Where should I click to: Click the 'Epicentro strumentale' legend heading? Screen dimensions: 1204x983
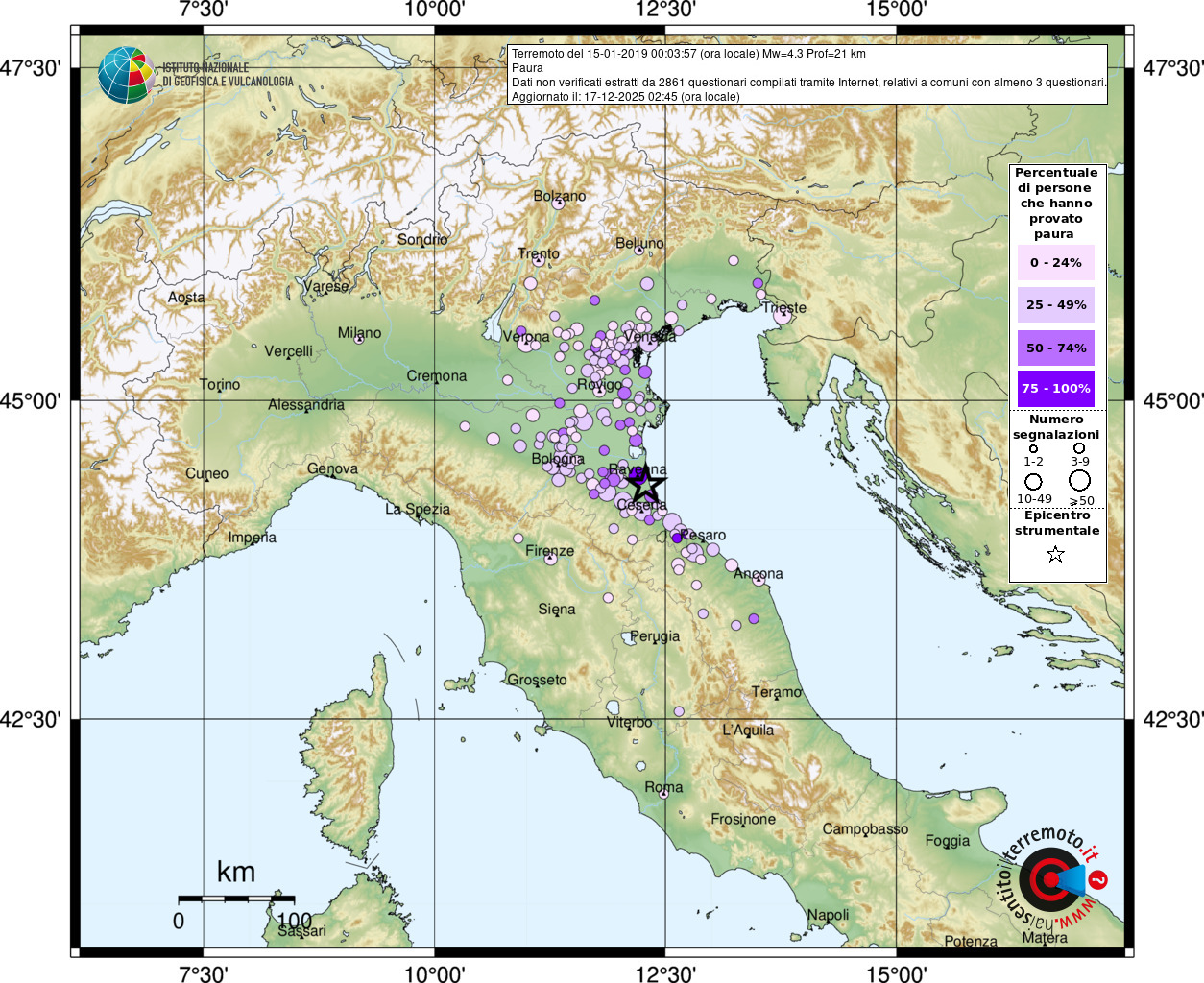pyautogui.click(x=1057, y=523)
